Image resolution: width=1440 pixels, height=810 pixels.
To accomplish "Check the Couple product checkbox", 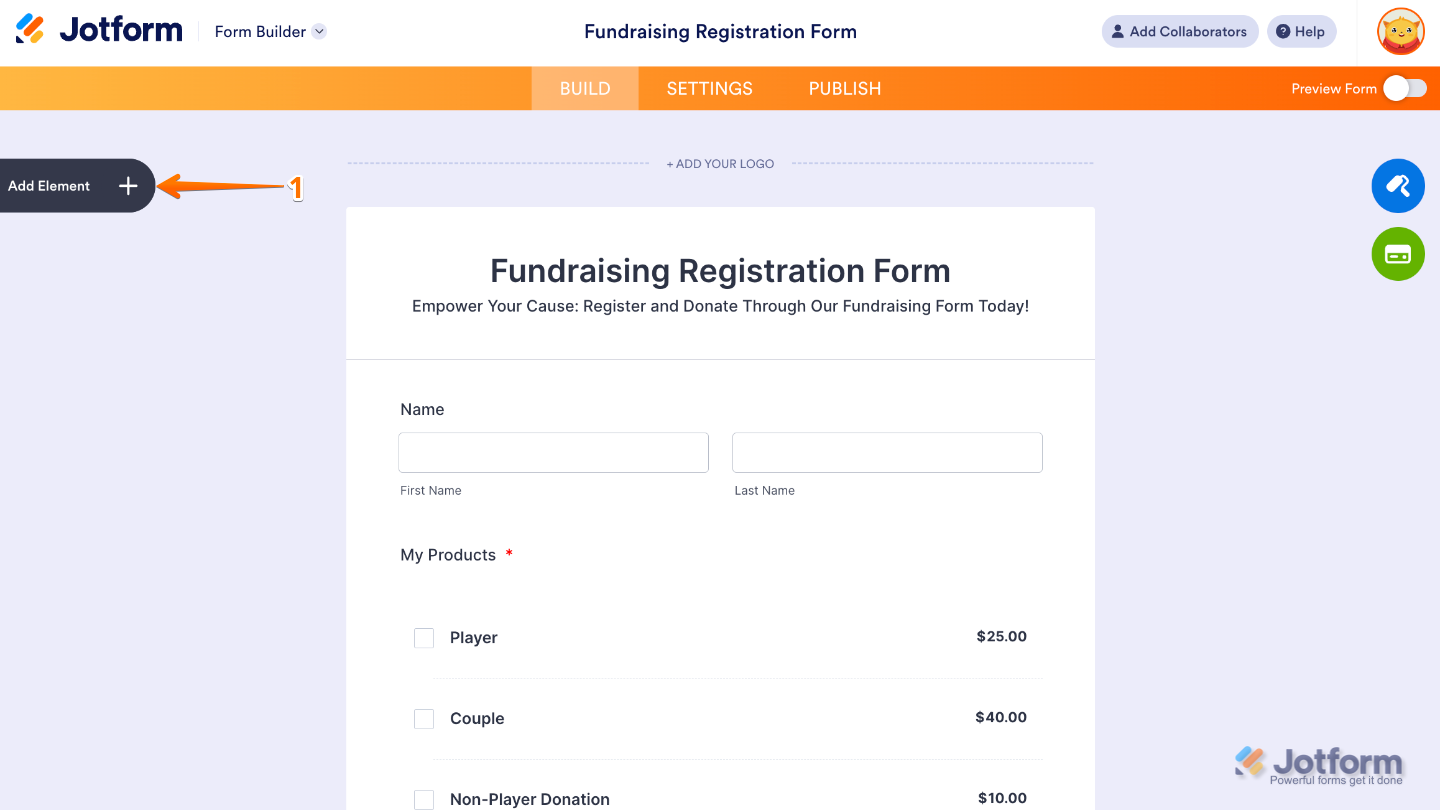I will (x=424, y=718).
